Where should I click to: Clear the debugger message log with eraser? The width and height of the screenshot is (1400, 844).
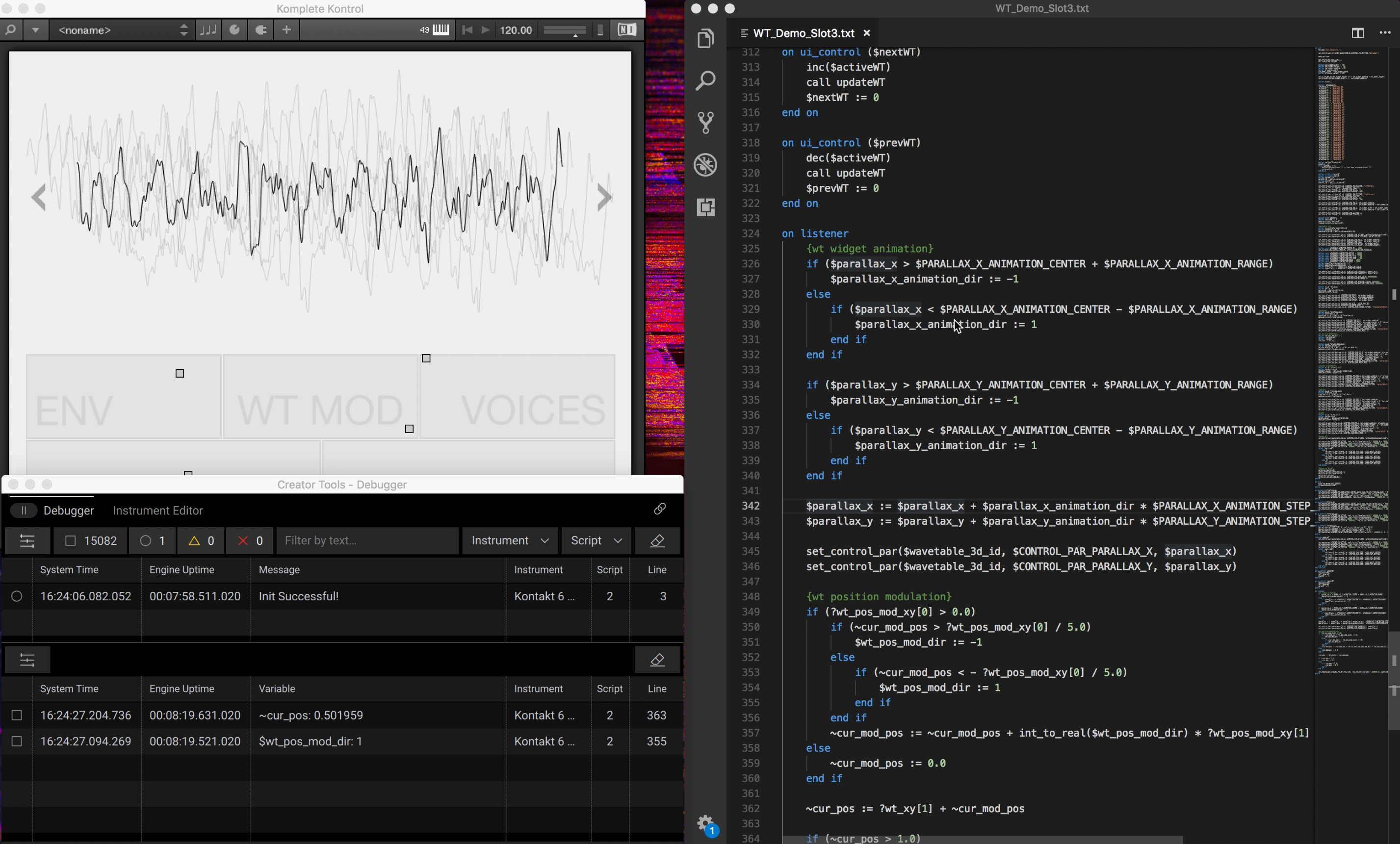pos(657,541)
